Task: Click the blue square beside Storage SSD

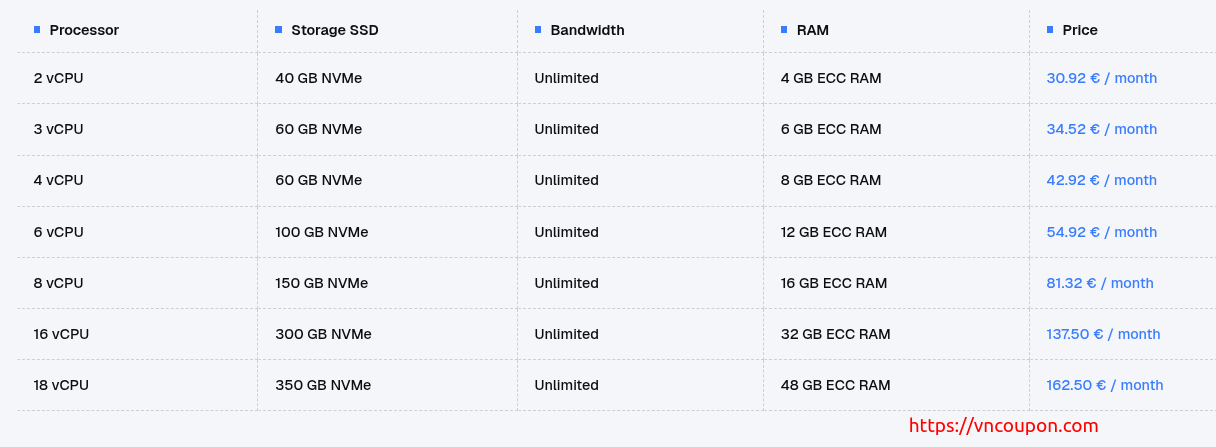Action: 279,30
